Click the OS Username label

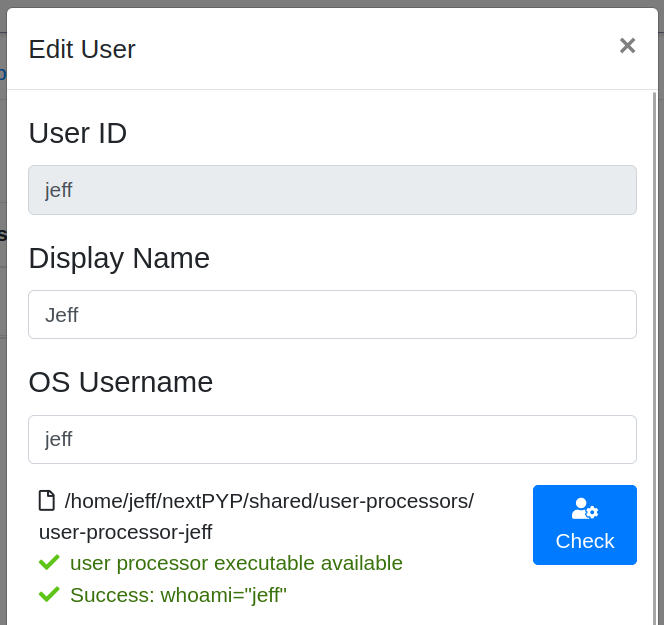(x=120, y=382)
